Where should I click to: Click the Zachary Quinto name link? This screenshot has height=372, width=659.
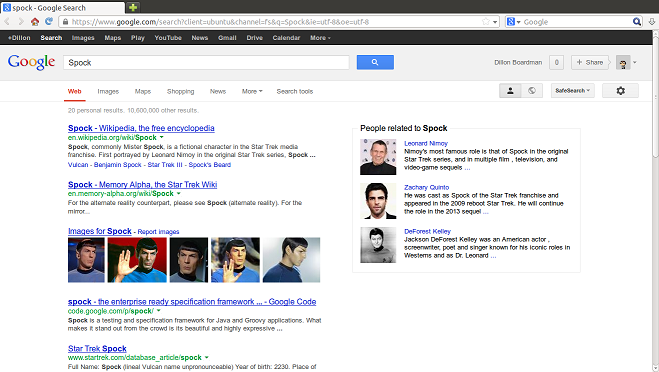[x=427, y=187]
